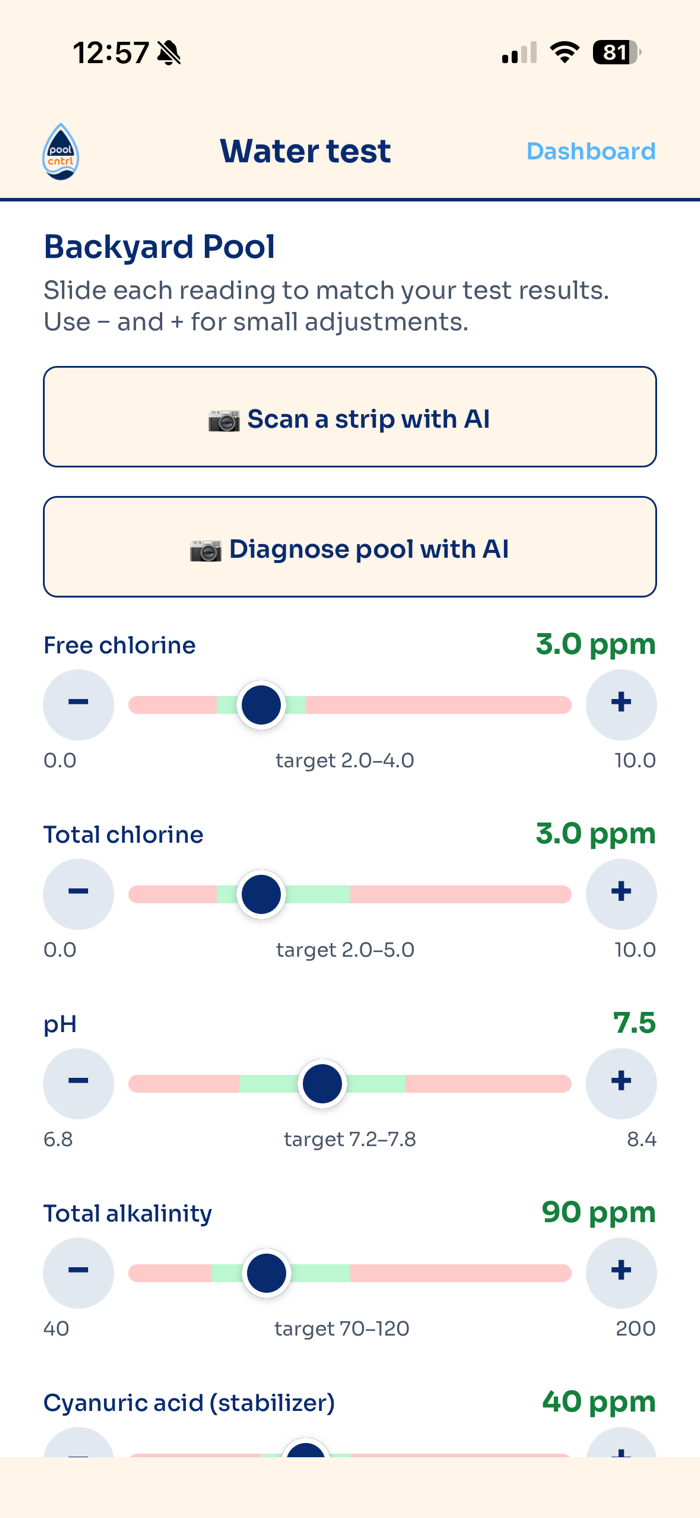Tap Diagnose pool with AI button
This screenshot has width=700, height=1518.
pyautogui.click(x=350, y=547)
